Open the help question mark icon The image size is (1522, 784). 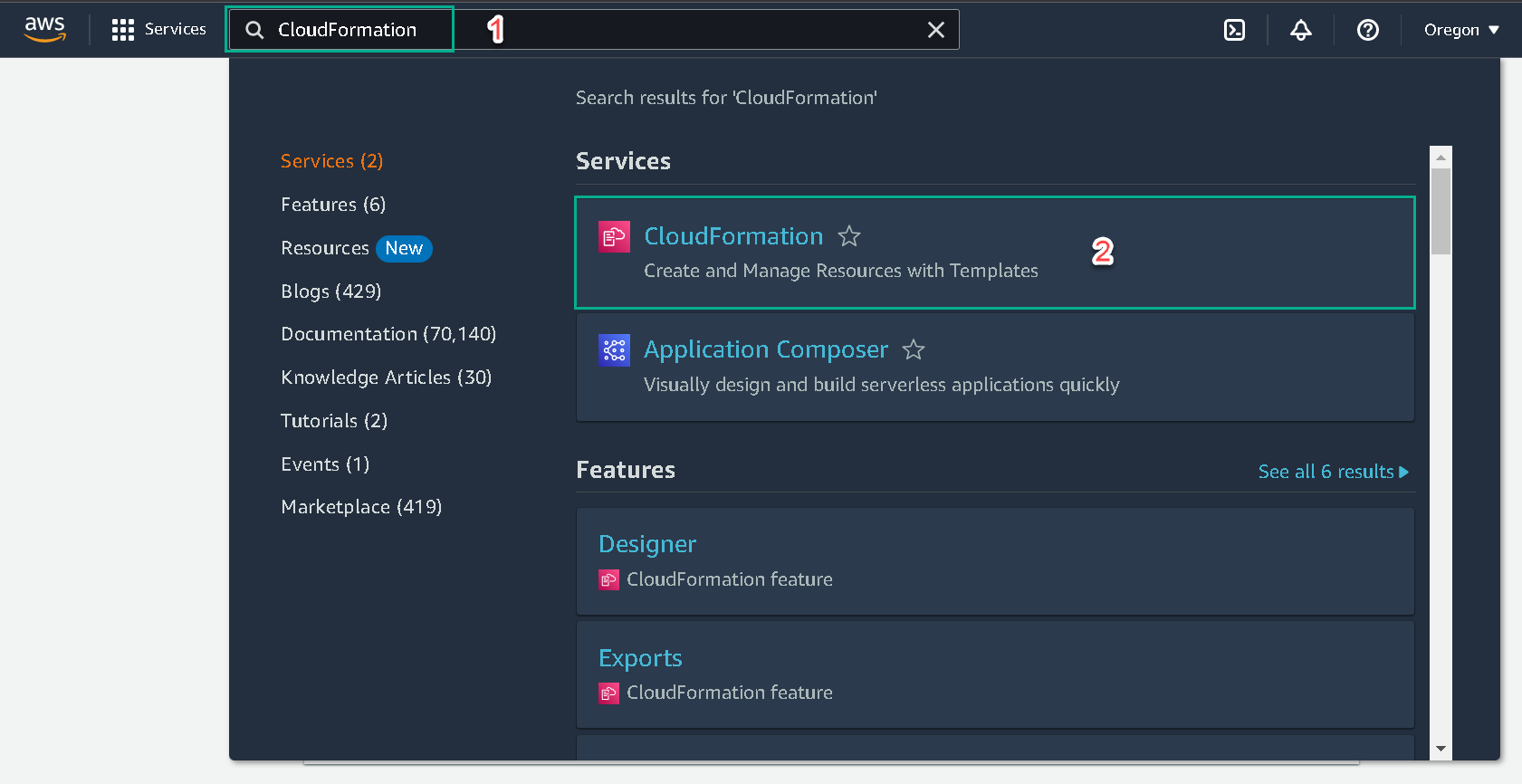click(1368, 30)
